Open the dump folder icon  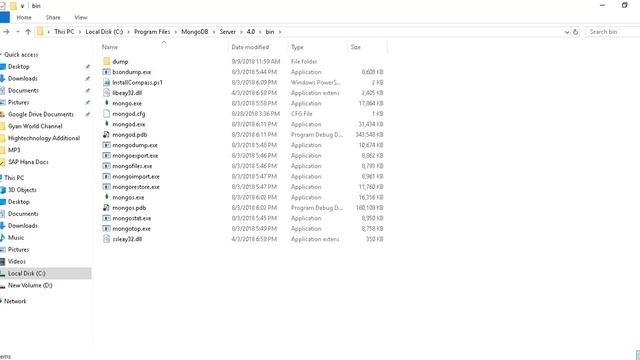107,61
